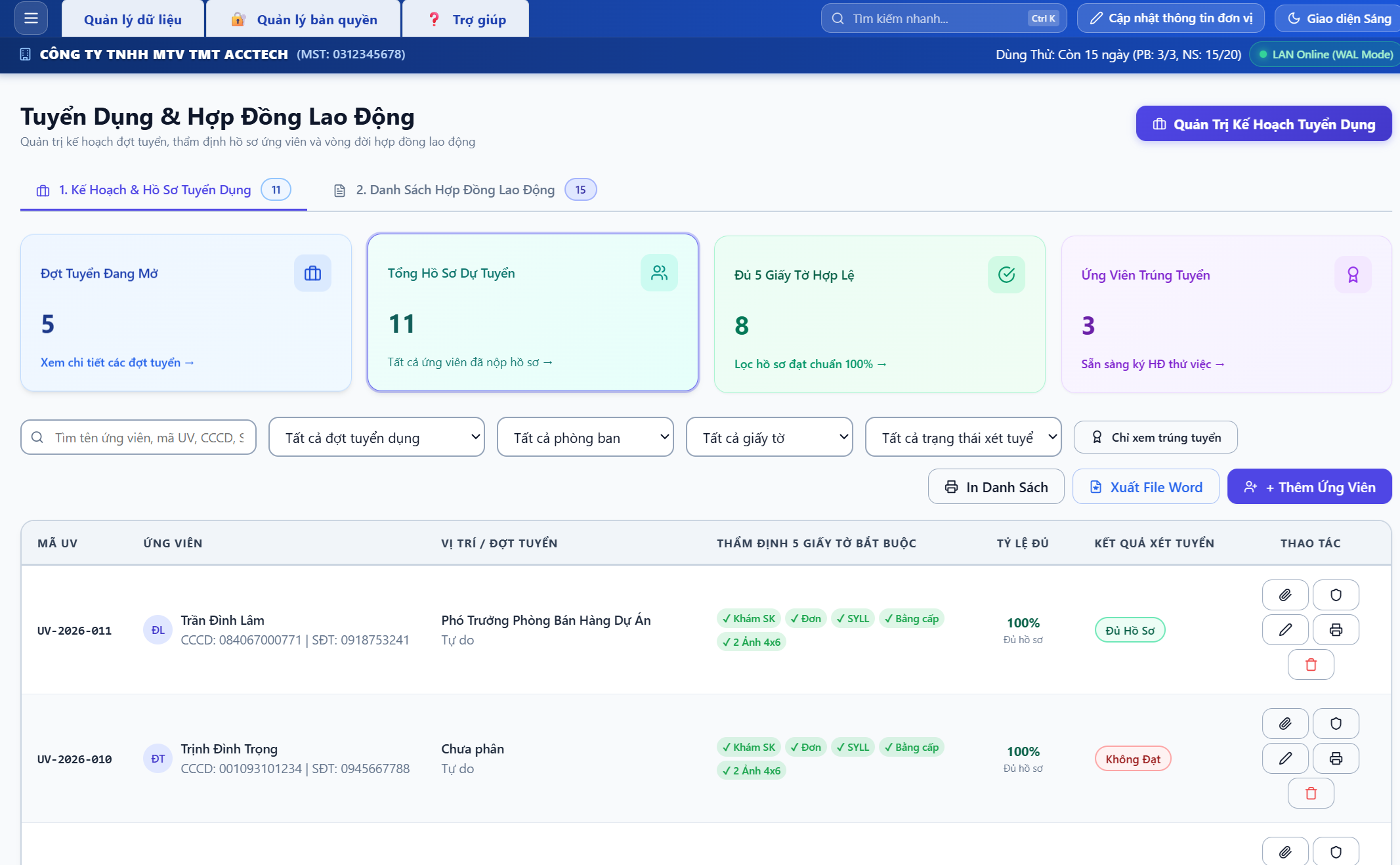
Task: Click people icon on Tổng Hồ Sơ Dự Tuyển card
Action: point(659,273)
